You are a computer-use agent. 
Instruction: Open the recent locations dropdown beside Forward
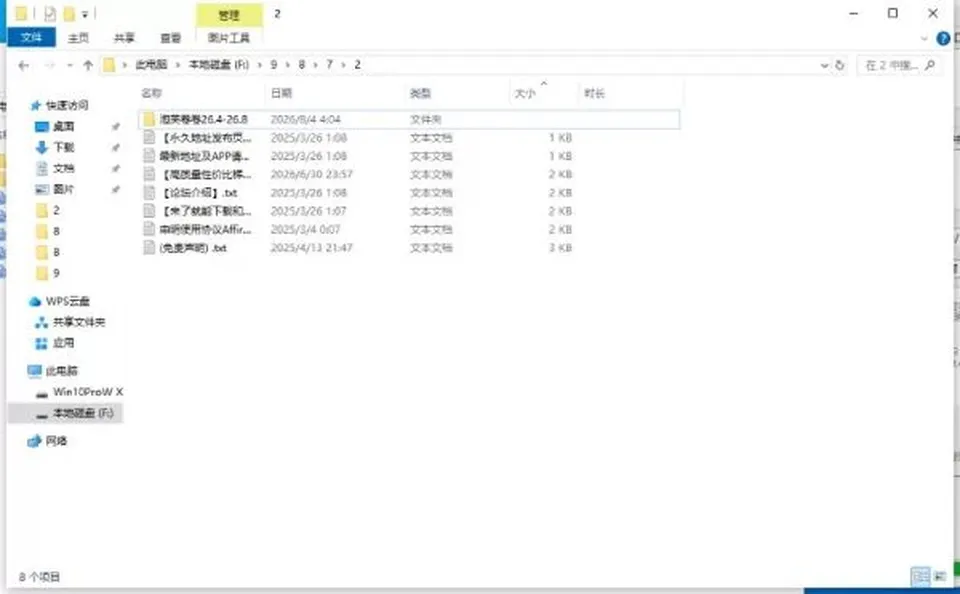(70, 65)
